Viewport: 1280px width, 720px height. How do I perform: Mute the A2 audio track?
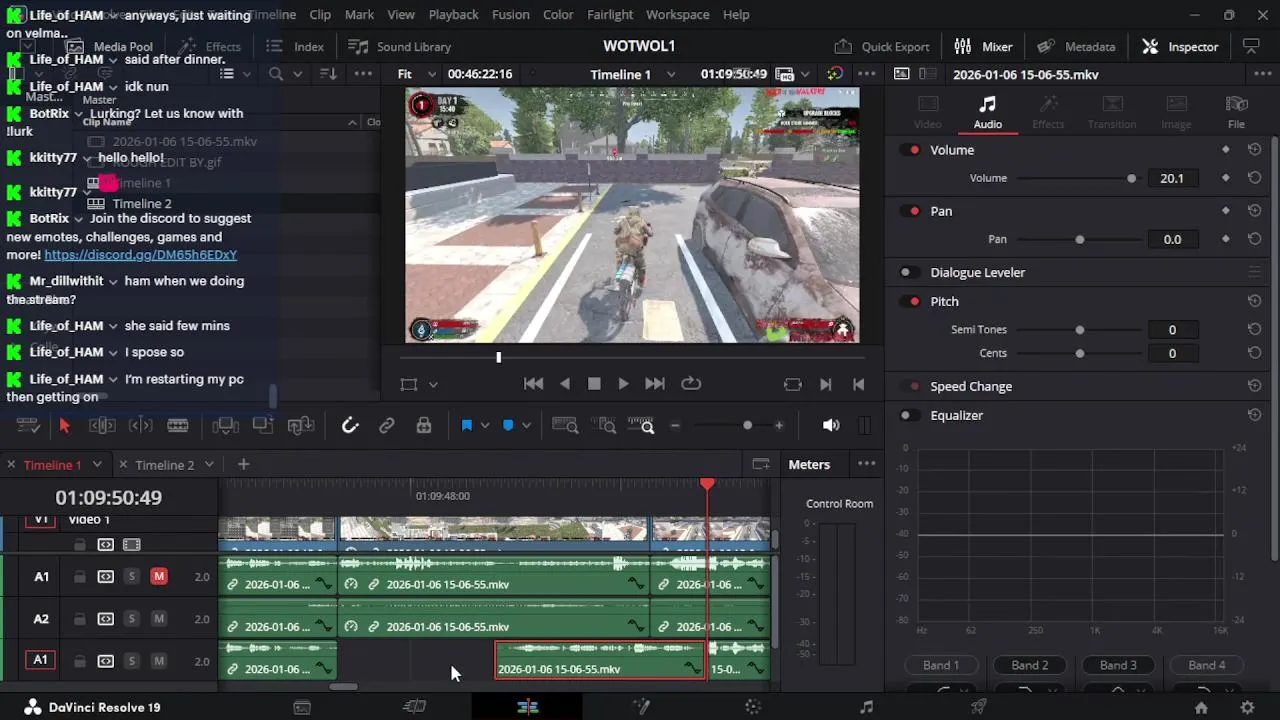click(x=159, y=619)
